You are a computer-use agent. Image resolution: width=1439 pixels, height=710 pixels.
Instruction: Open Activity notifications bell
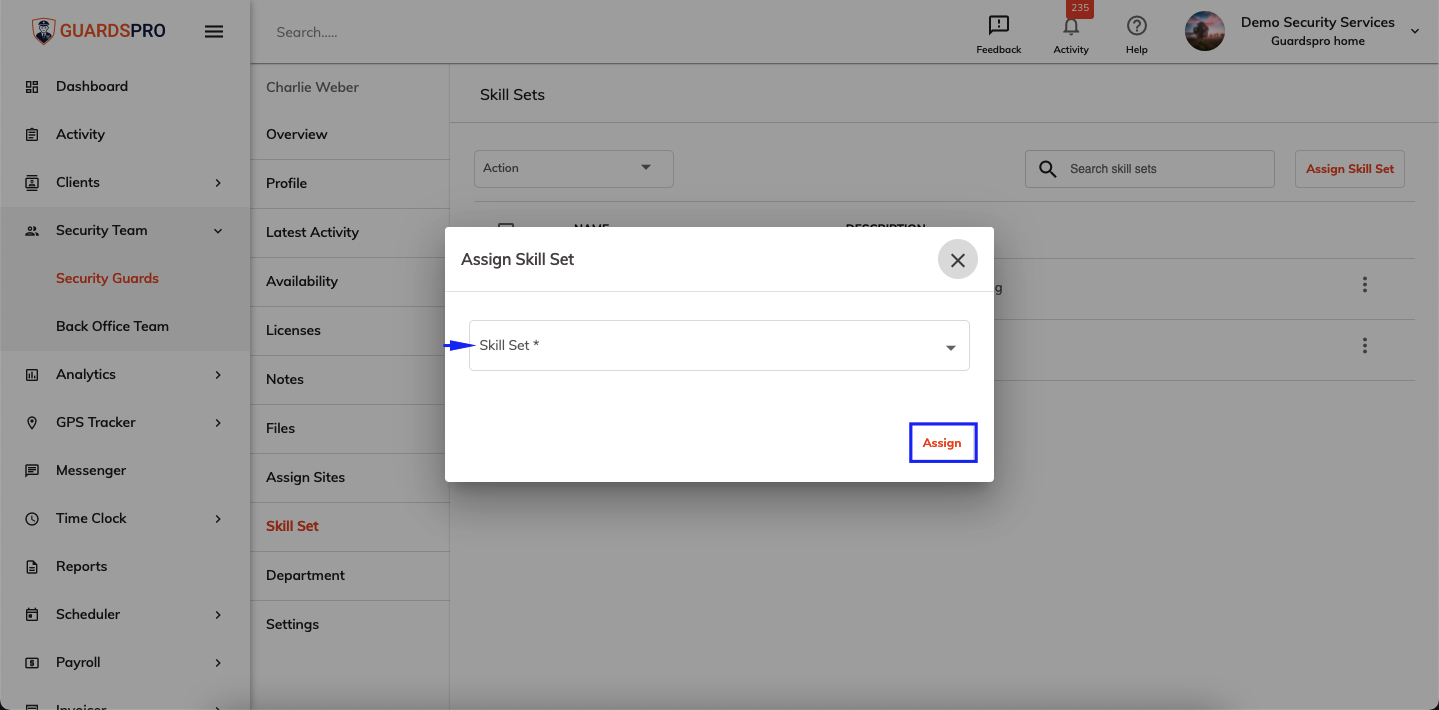pos(1071,27)
